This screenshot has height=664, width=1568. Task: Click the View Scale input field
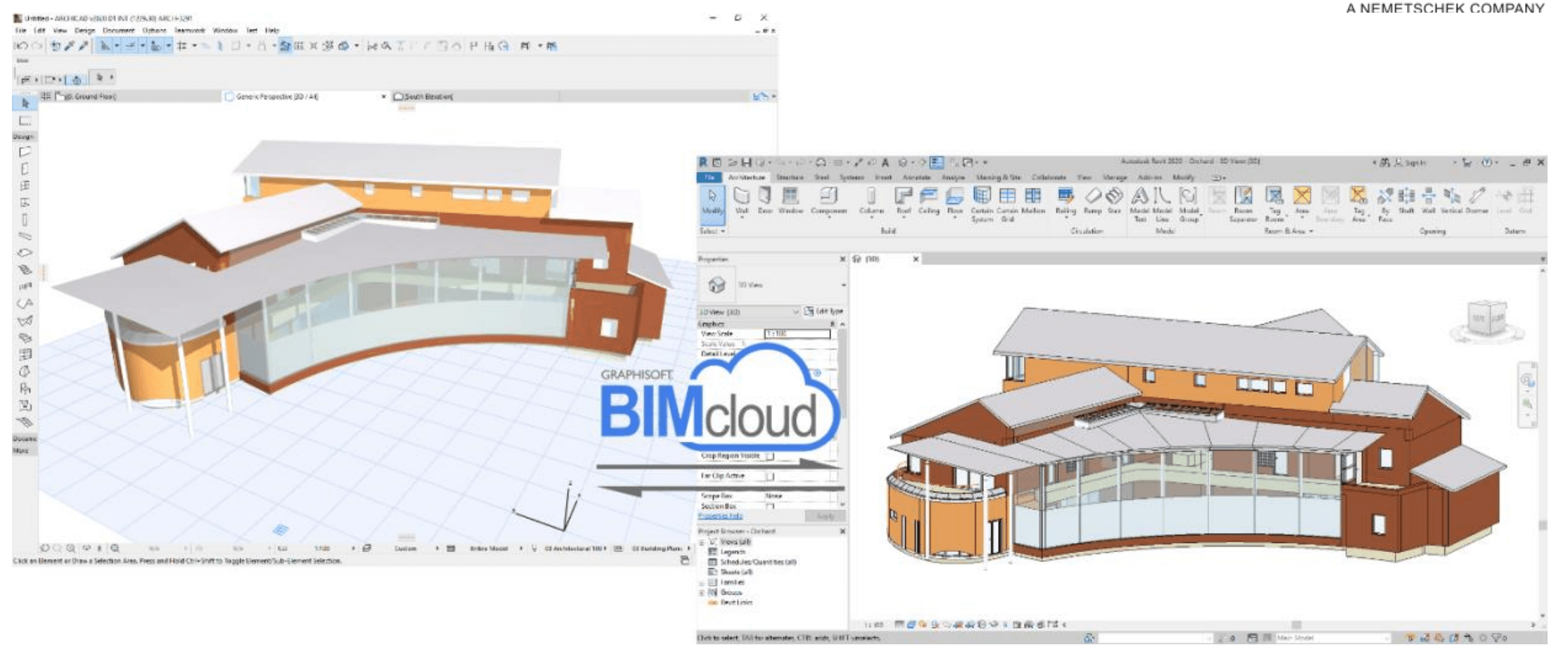point(797,333)
